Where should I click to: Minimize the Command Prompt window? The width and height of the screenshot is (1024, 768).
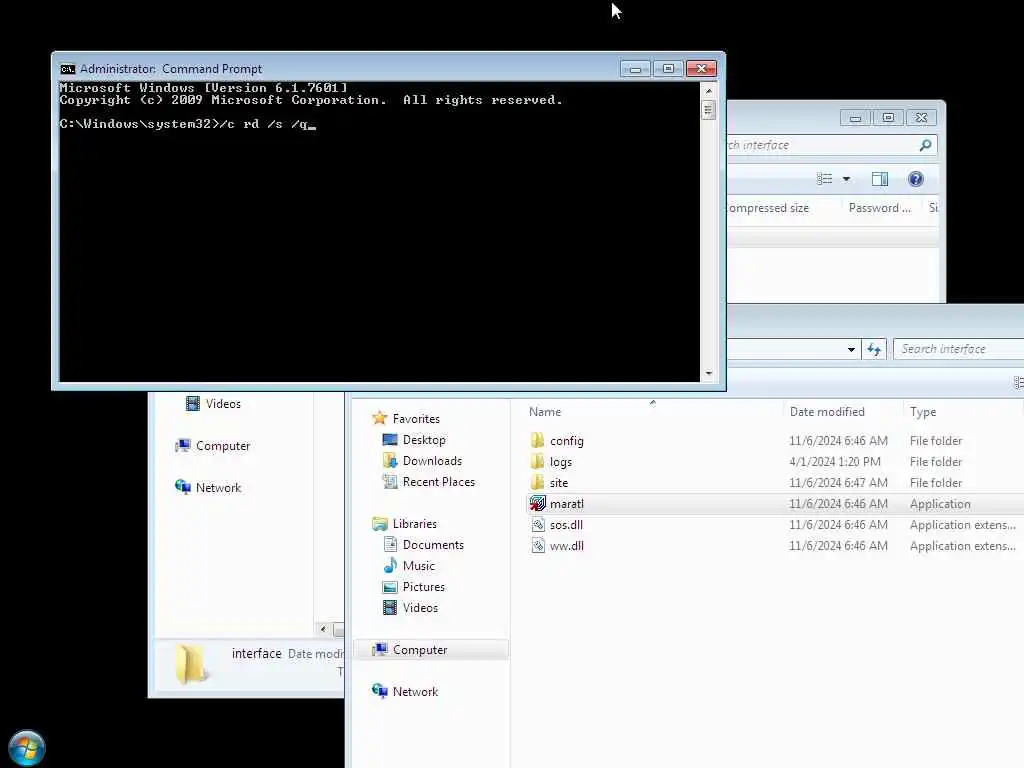click(635, 69)
